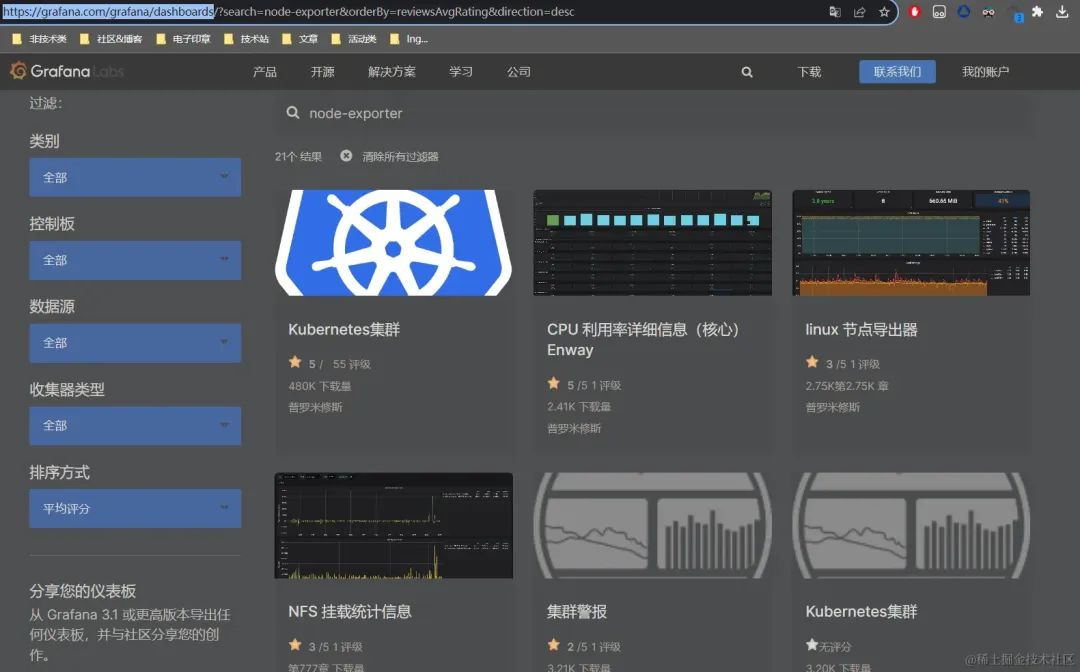Expand the 收集器类型 dropdown
The width and height of the screenshot is (1080, 672).
[135, 426]
